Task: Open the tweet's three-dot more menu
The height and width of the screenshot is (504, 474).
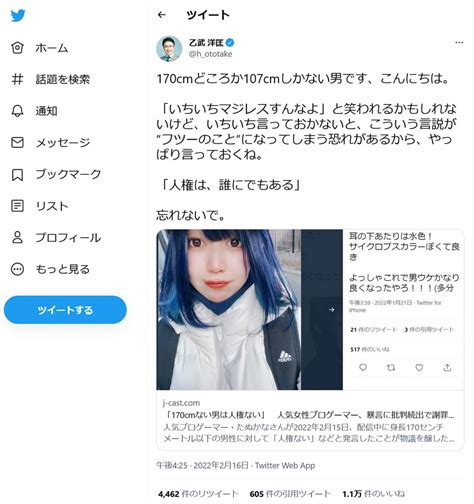Action: pos(459,42)
